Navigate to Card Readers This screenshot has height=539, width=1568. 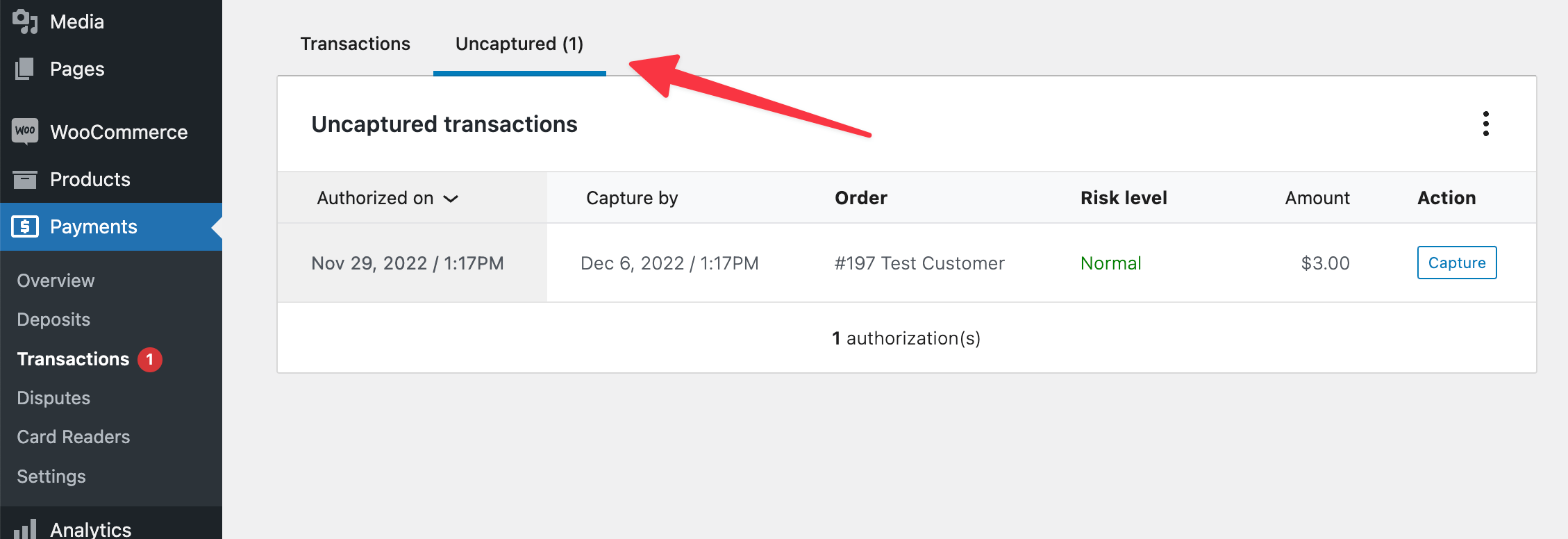[x=72, y=437]
